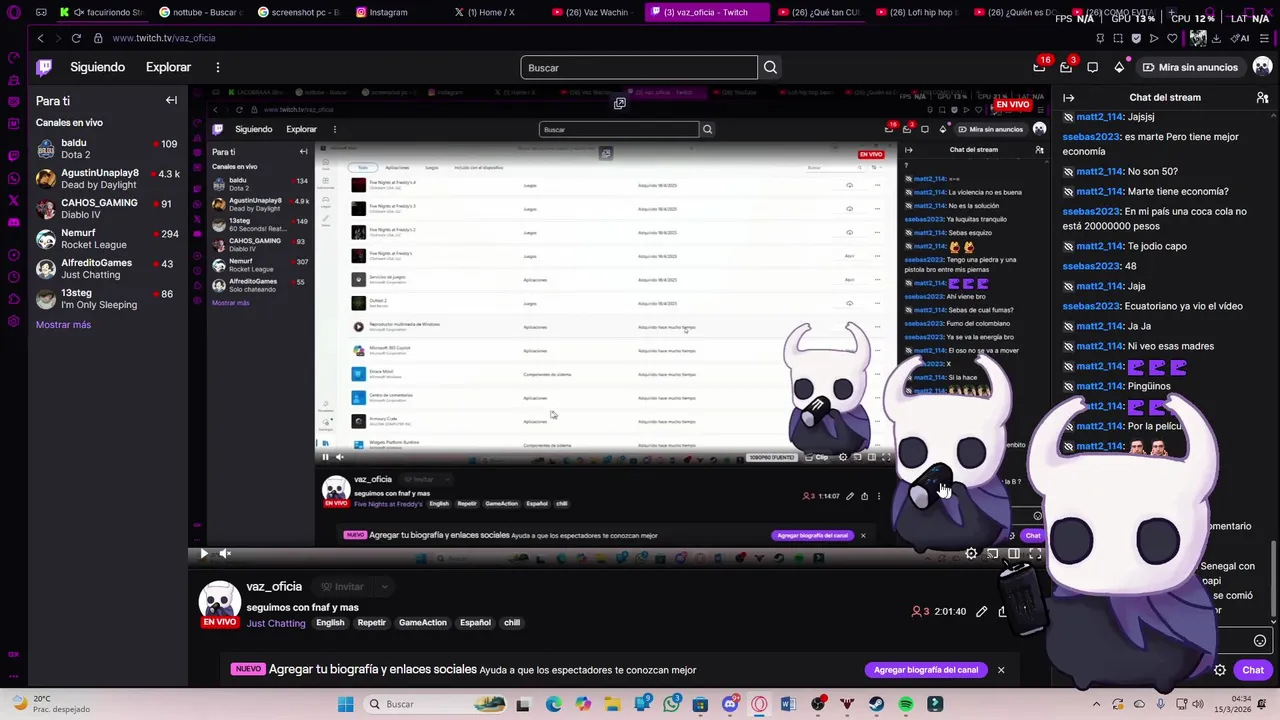Click the Invitar button
The image size is (1280, 720).
point(341,587)
